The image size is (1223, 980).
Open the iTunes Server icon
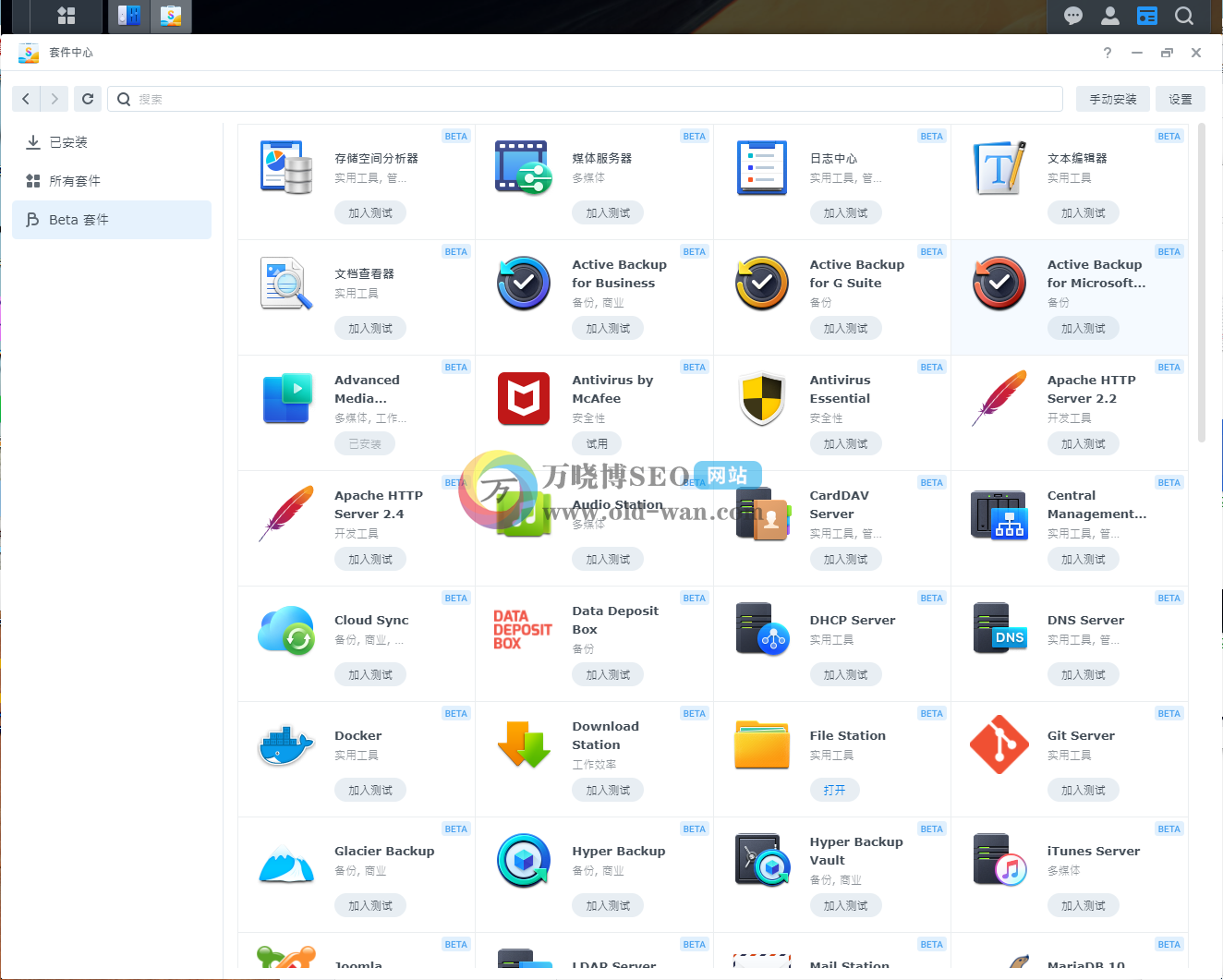click(x=999, y=860)
